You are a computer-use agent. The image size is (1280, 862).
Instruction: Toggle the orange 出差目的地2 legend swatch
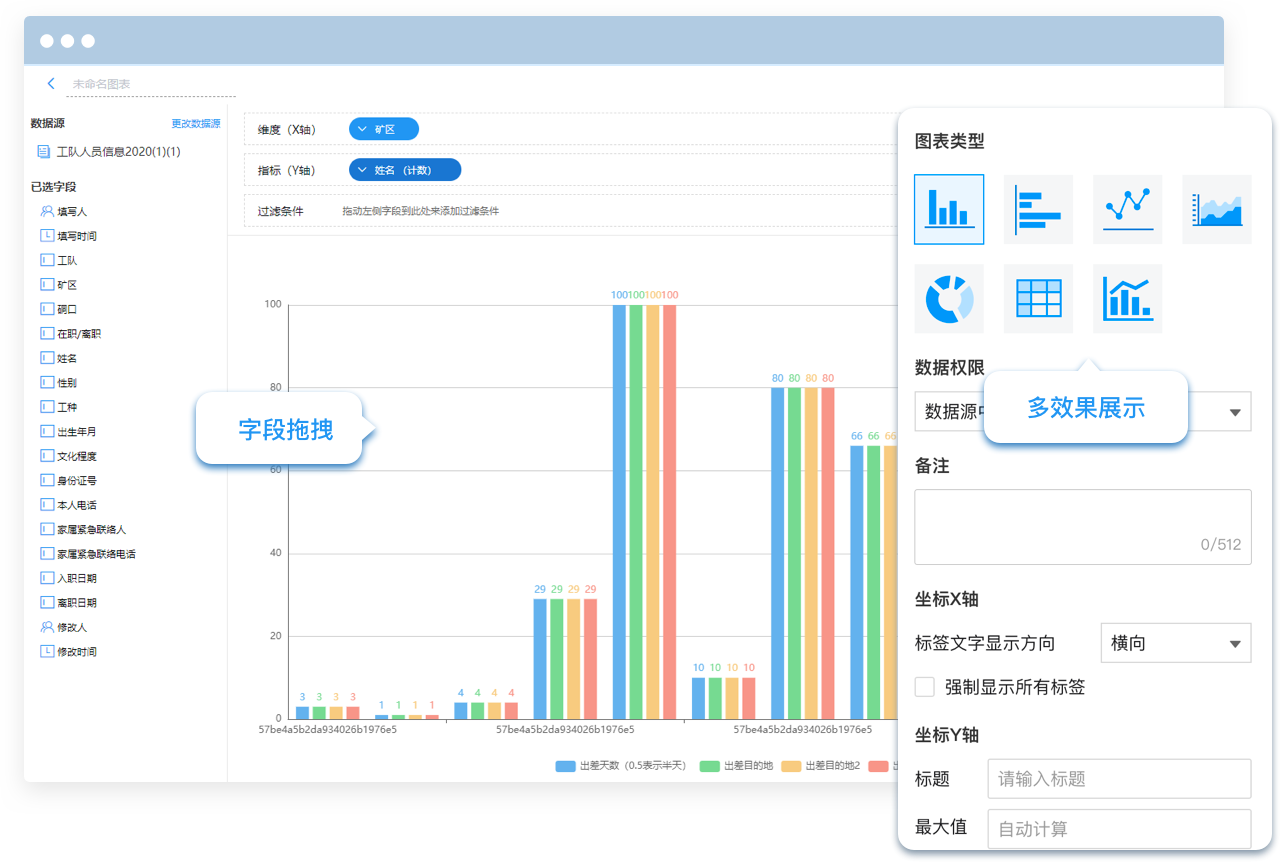point(791,766)
